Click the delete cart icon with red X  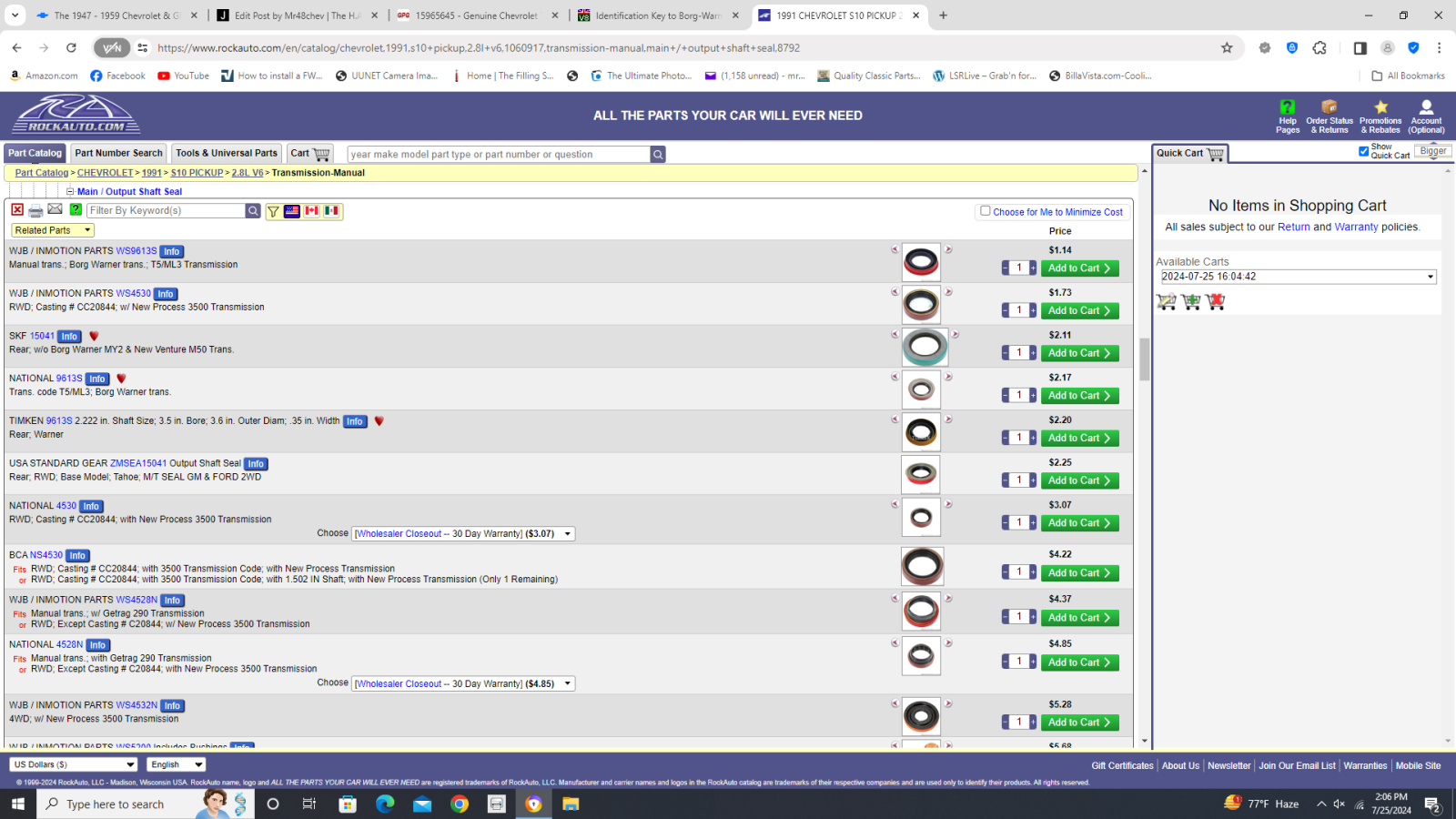click(1216, 301)
